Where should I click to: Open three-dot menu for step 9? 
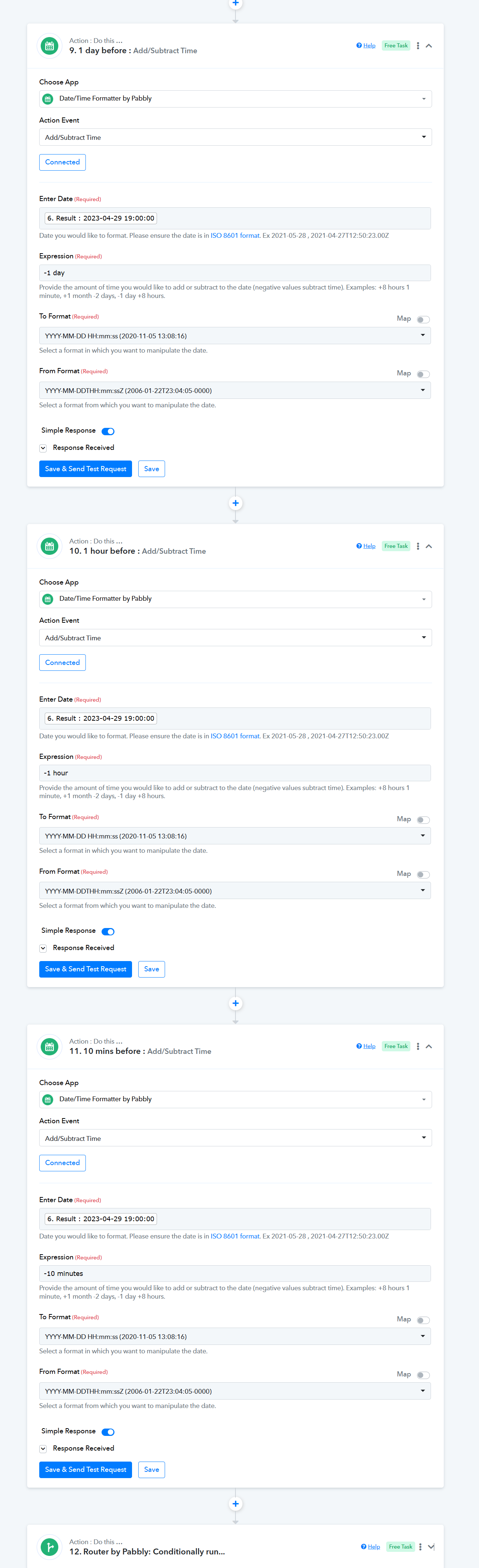[417, 46]
